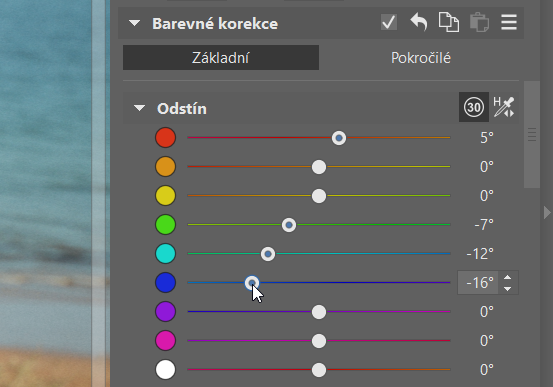Click the purple hue value 0°
The height and width of the screenshot is (387, 553).
click(487, 312)
